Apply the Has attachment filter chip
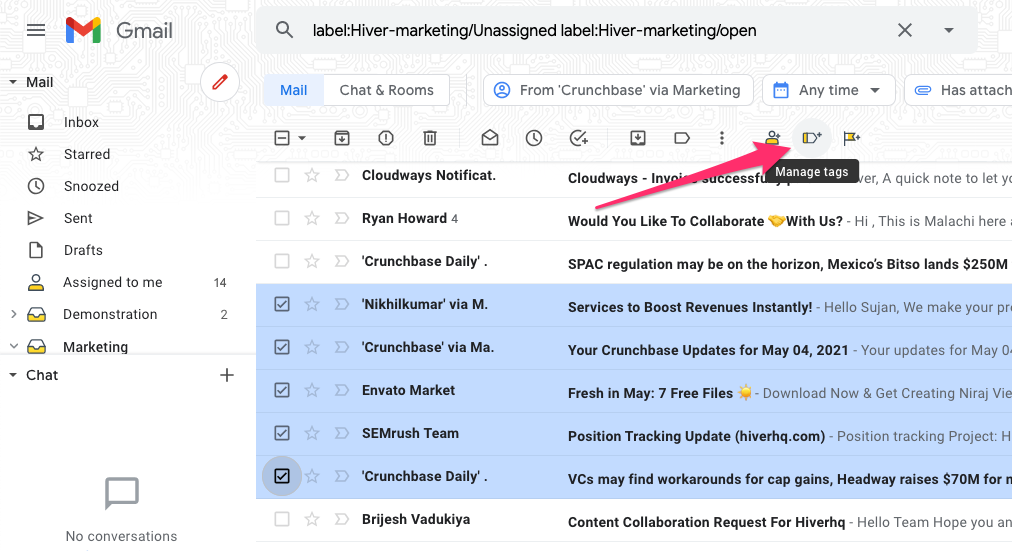This screenshot has width=1012, height=551. (x=958, y=90)
